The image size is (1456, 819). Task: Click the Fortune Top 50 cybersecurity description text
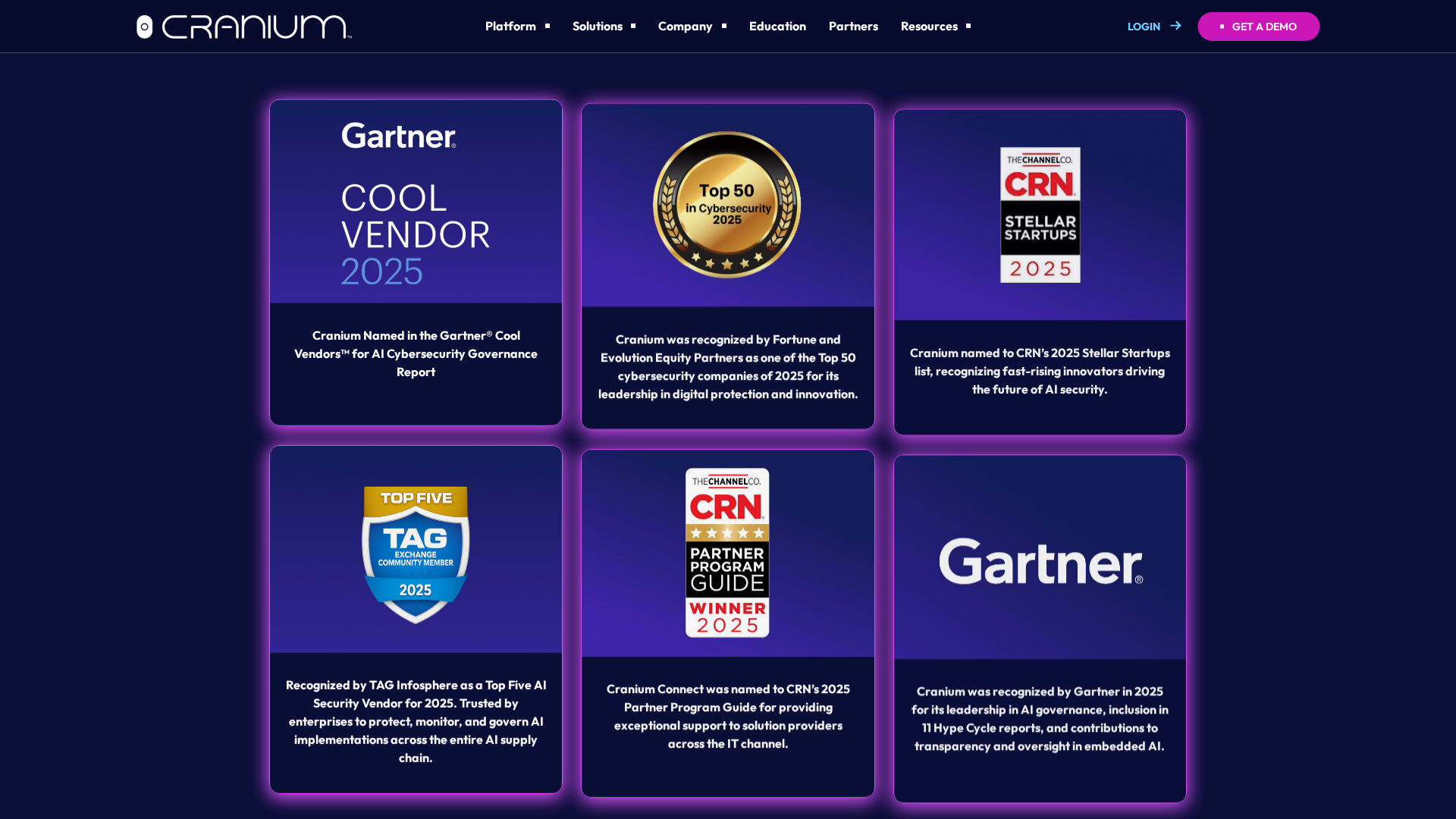[x=727, y=366]
